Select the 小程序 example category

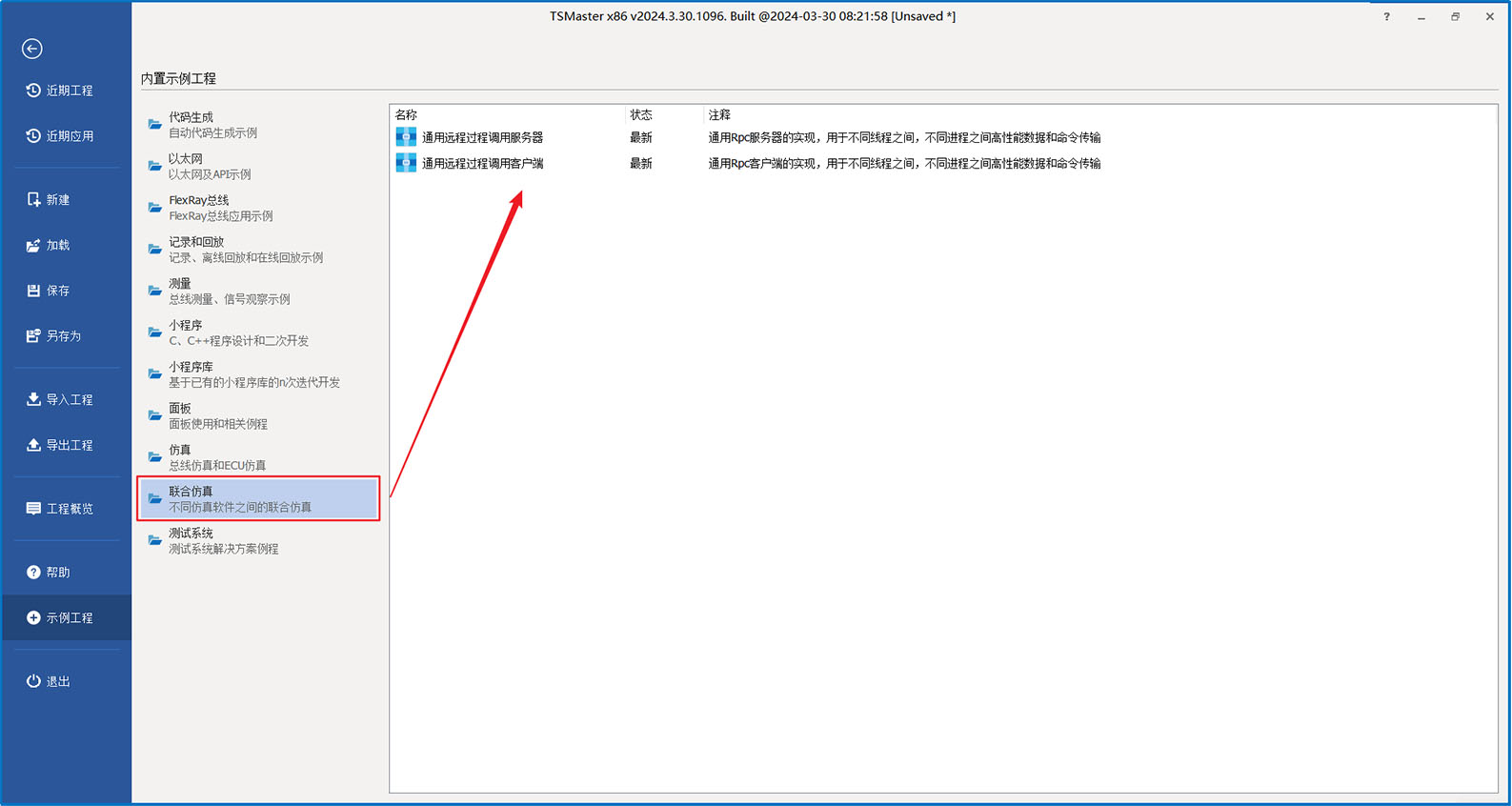[259, 332]
